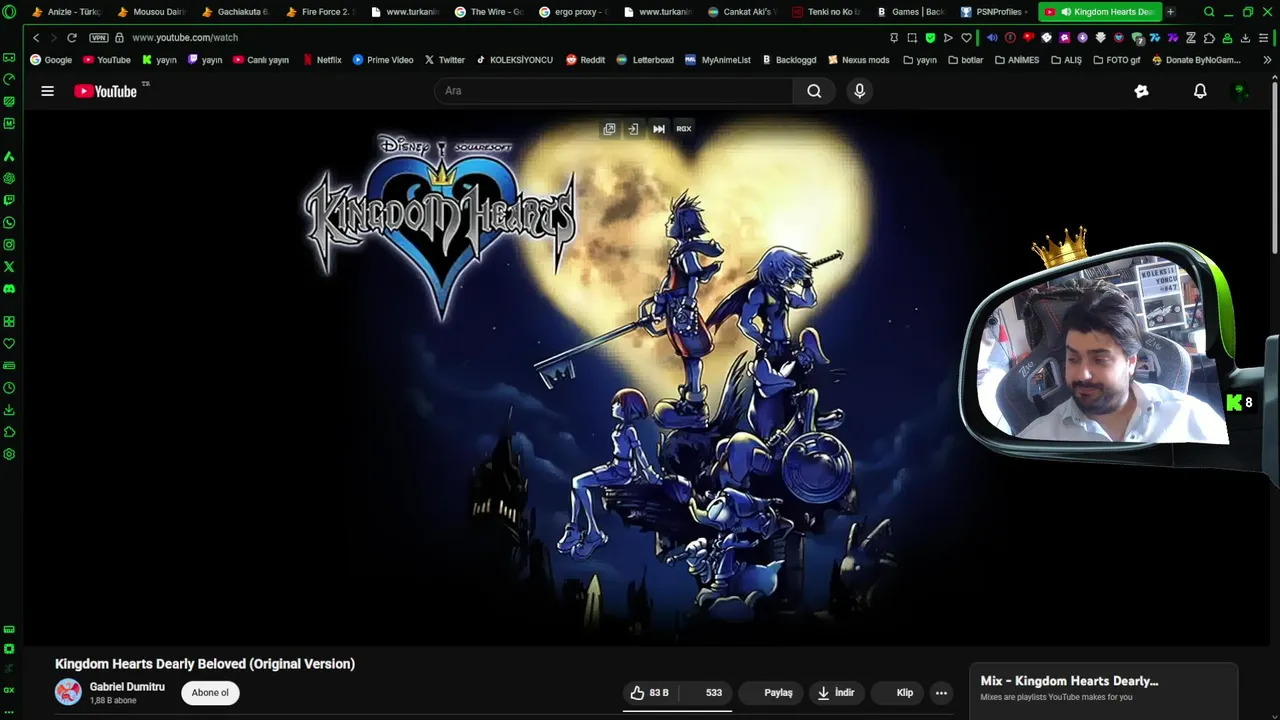Open extensions cube in sidebar

[x=9, y=432]
